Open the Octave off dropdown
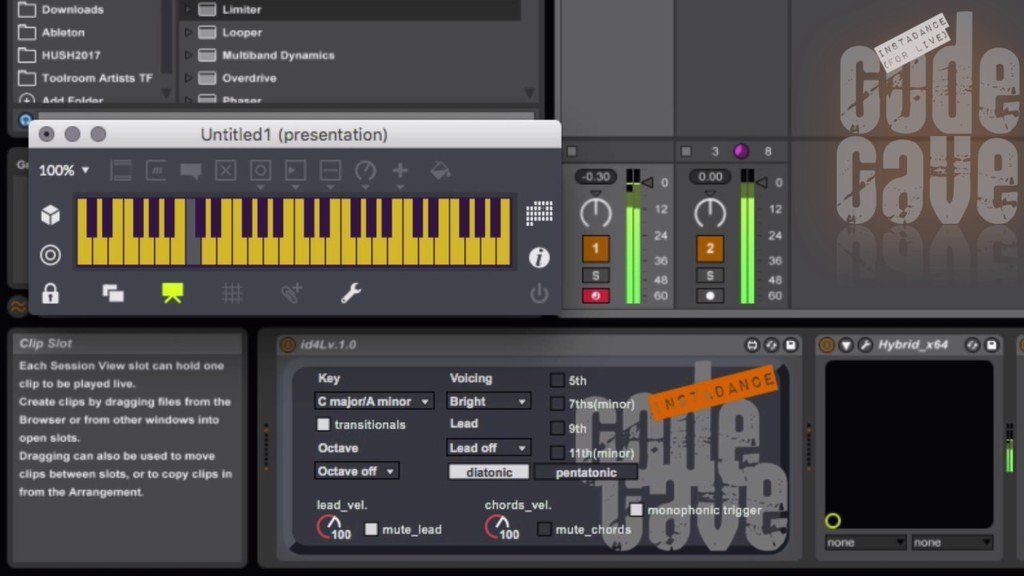1024x576 pixels. 356,471
